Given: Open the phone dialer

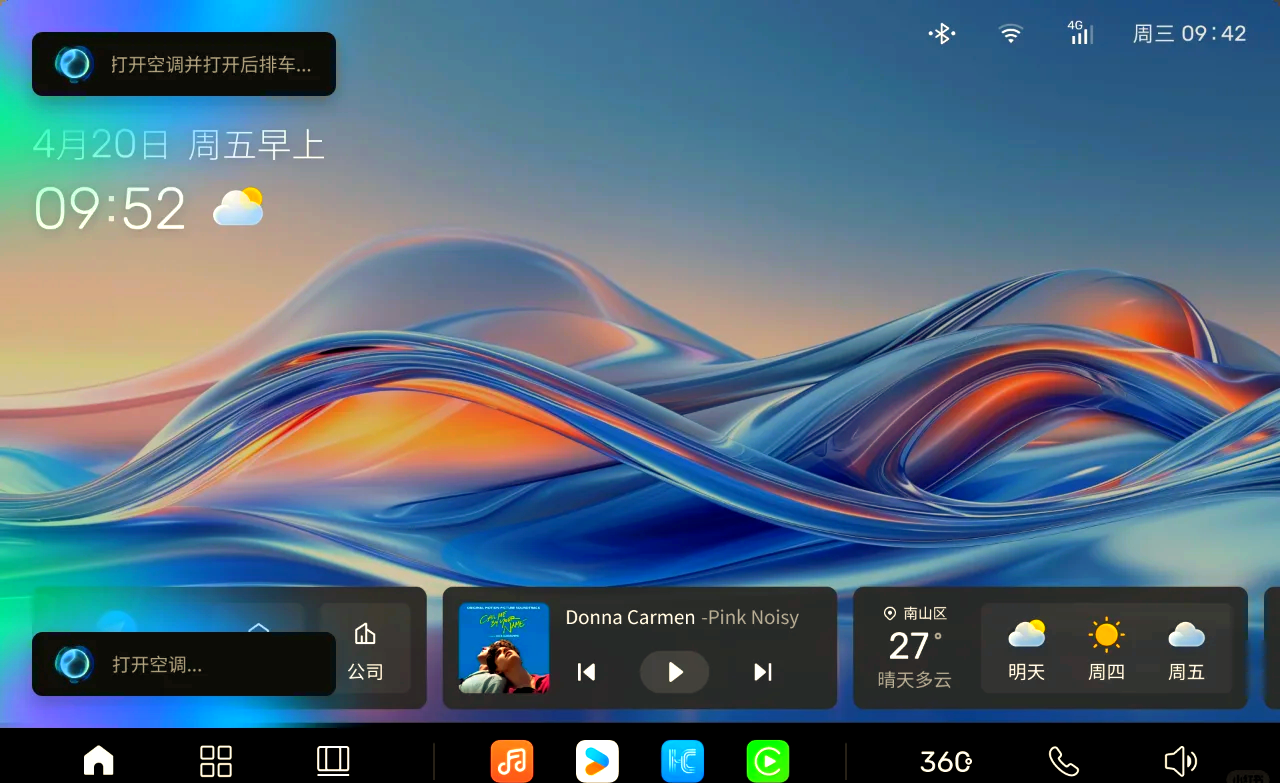Looking at the screenshot, I should [1063, 761].
